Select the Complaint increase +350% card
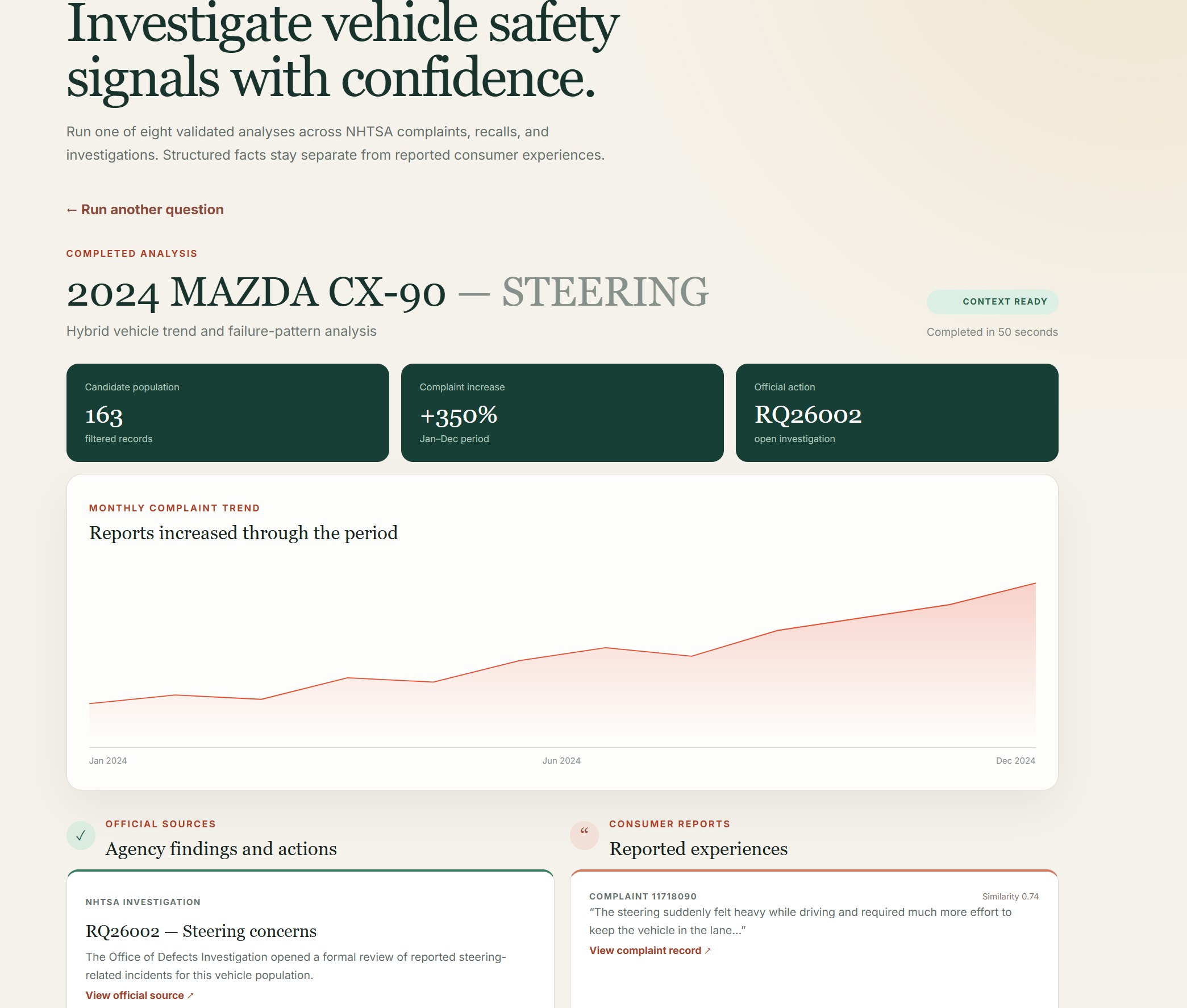Screen dimensions: 1187x1008 [x=563, y=413]
